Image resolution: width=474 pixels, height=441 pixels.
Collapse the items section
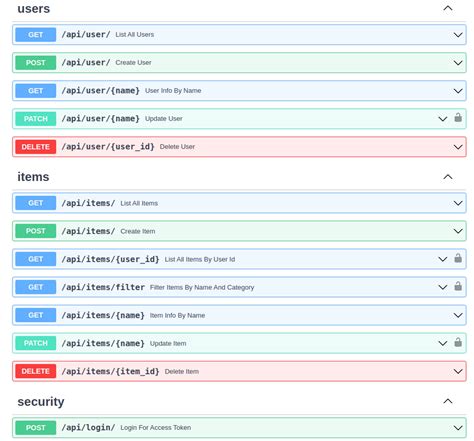click(x=448, y=177)
